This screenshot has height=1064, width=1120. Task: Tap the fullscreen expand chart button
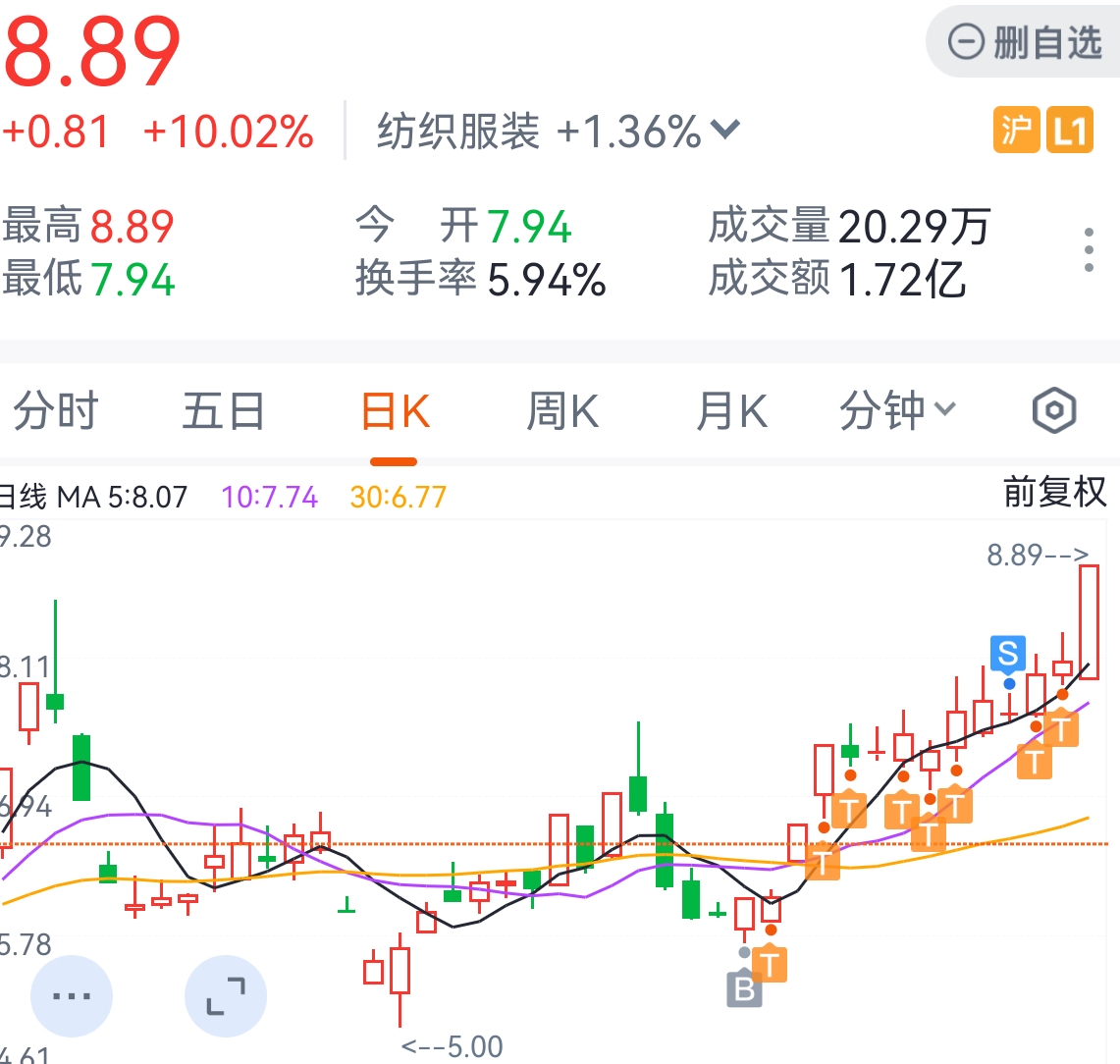[226, 996]
